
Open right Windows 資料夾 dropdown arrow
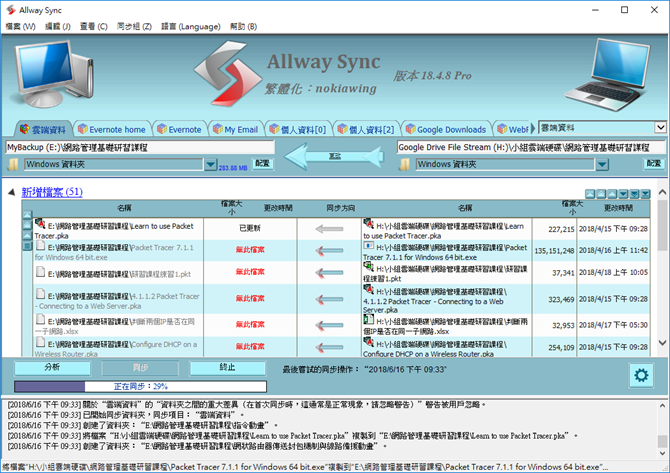coord(602,165)
